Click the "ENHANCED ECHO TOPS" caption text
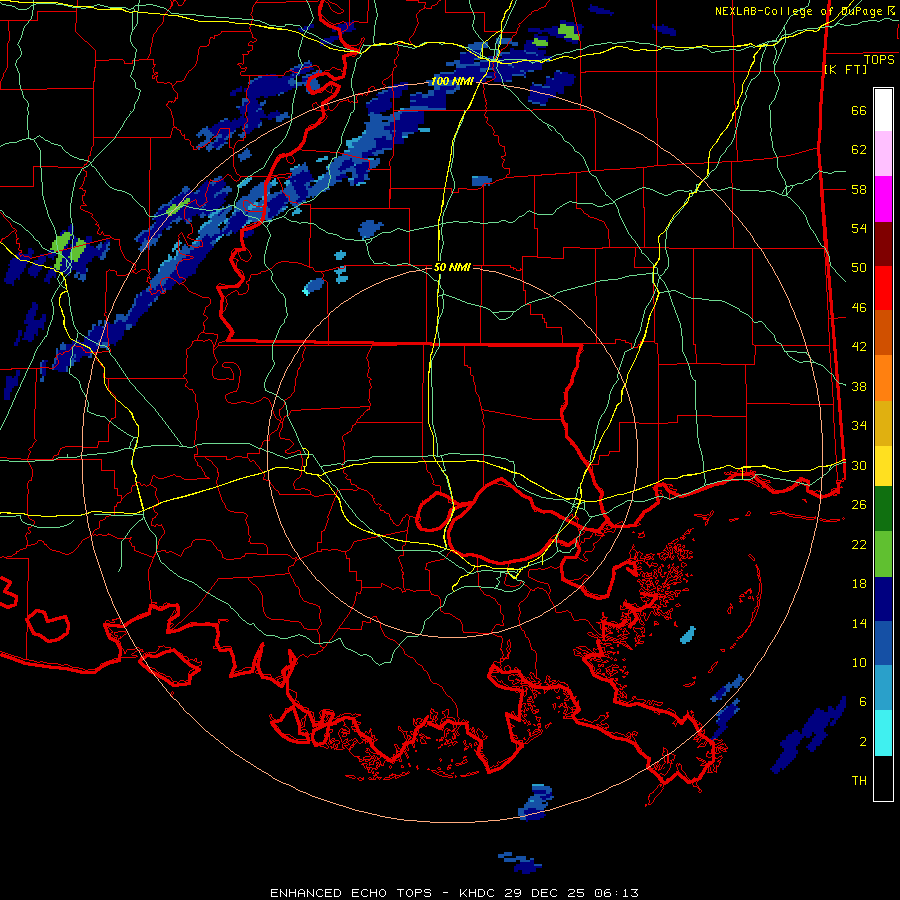900x900 pixels. coord(351,893)
